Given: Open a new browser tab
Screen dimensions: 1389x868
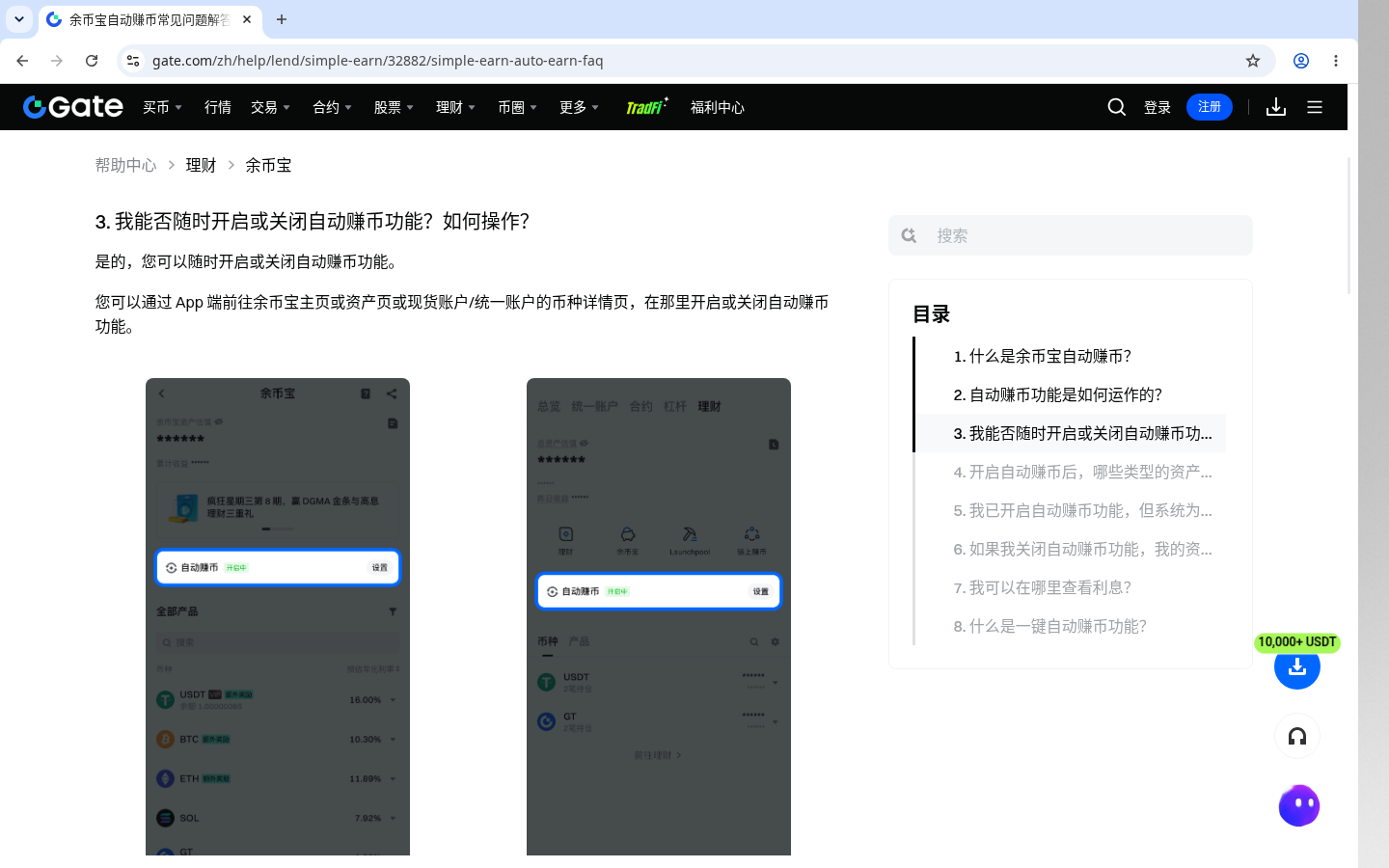Looking at the screenshot, I should coord(282,19).
